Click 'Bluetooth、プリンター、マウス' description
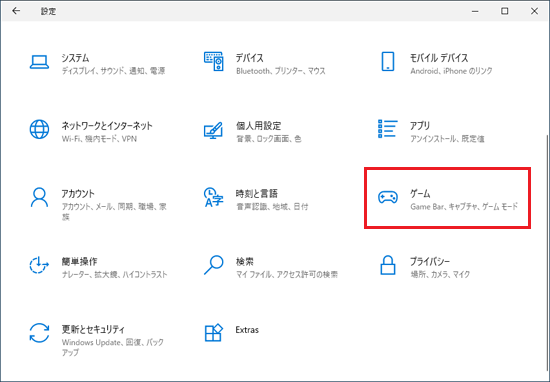550x382 pixels. (281, 71)
